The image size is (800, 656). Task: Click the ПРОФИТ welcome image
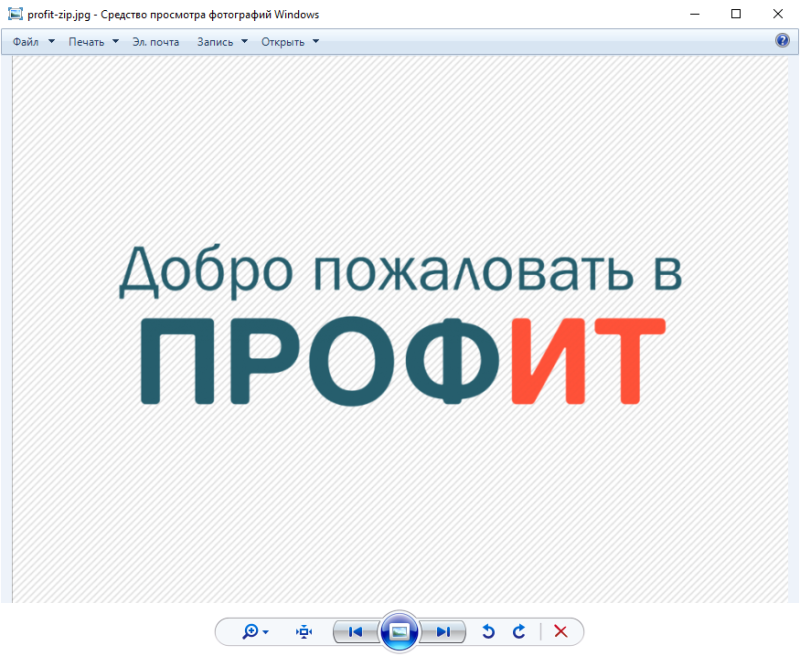(x=401, y=329)
